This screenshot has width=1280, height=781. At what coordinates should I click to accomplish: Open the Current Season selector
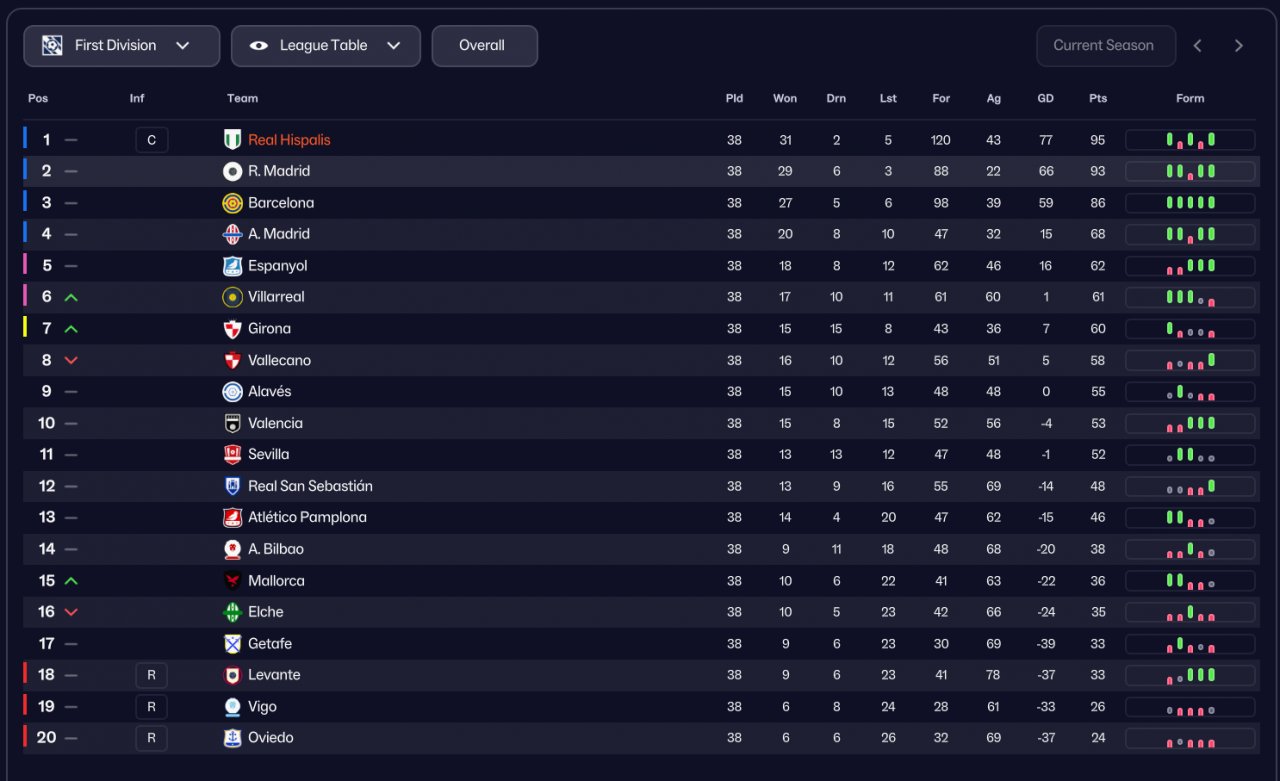1105,46
